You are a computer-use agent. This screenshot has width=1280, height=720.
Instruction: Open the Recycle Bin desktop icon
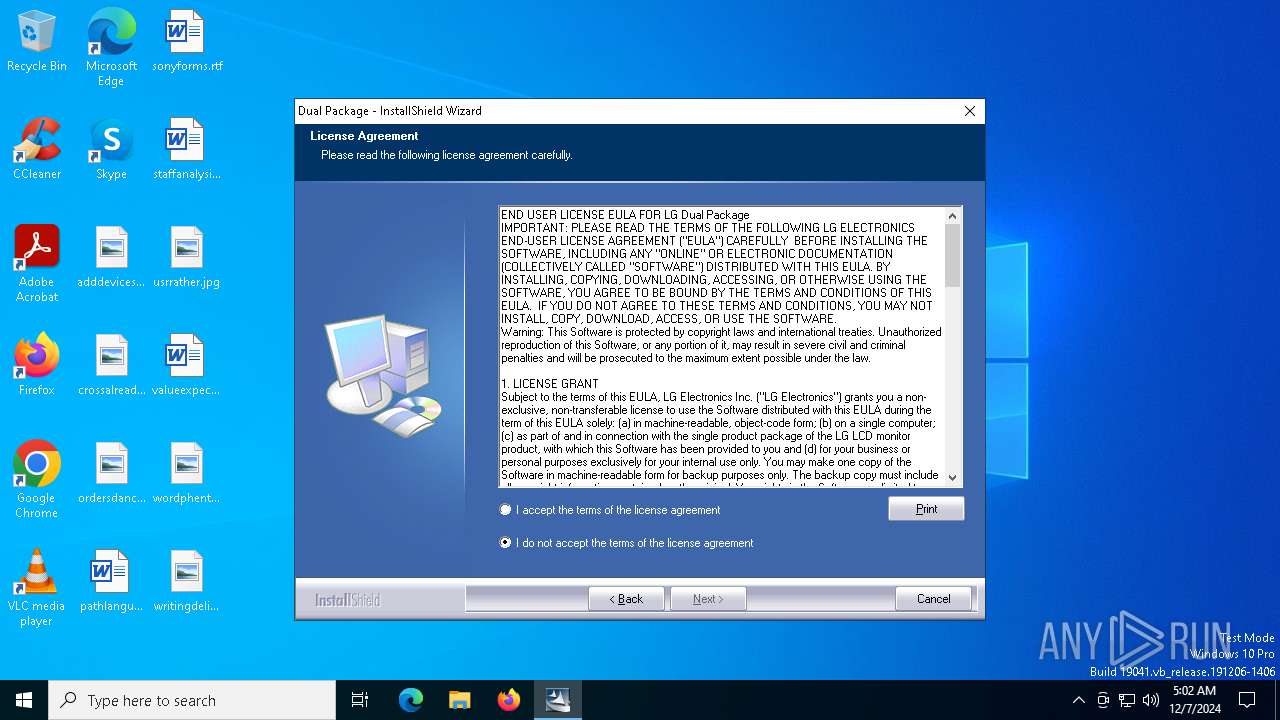click(x=37, y=41)
